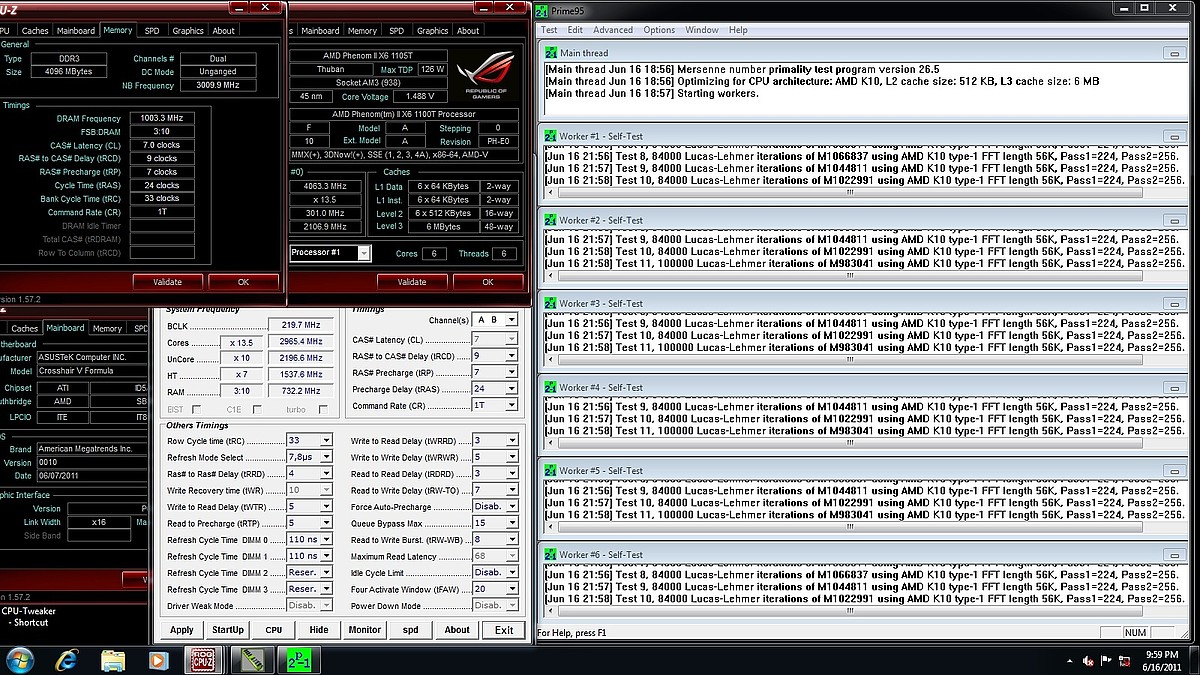The image size is (1200, 675).
Task: Open Prime95 Help menu
Action: (x=738, y=30)
